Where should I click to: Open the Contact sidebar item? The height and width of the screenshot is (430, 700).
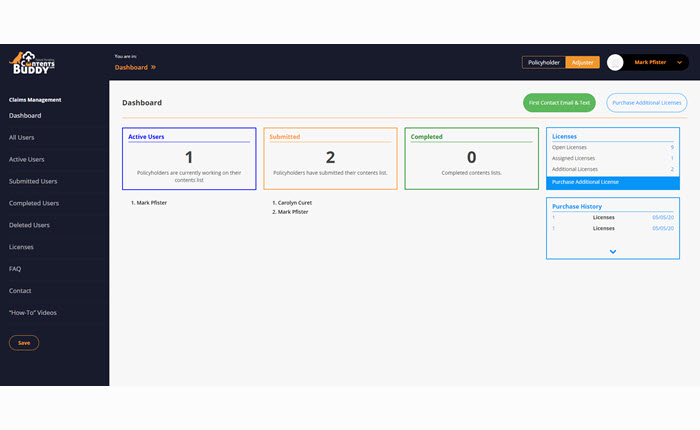click(x=20, y=290)
